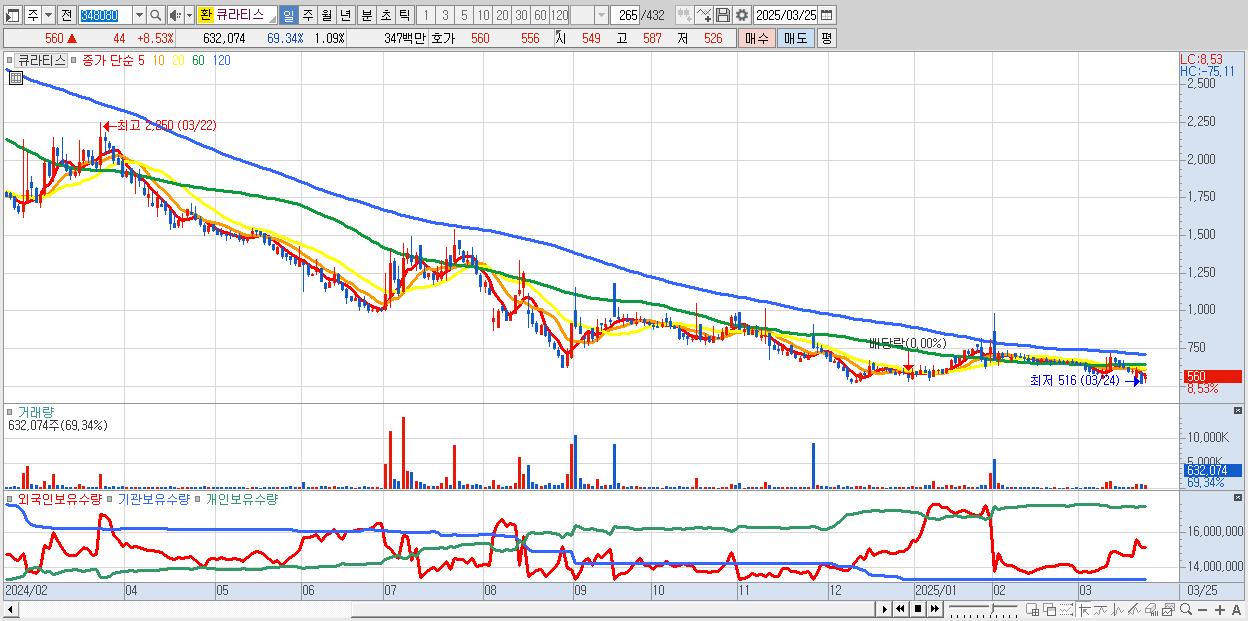Click the 3D bar volume icon at bottom
1248x621 pixels.
click(x=1151, y=610)
